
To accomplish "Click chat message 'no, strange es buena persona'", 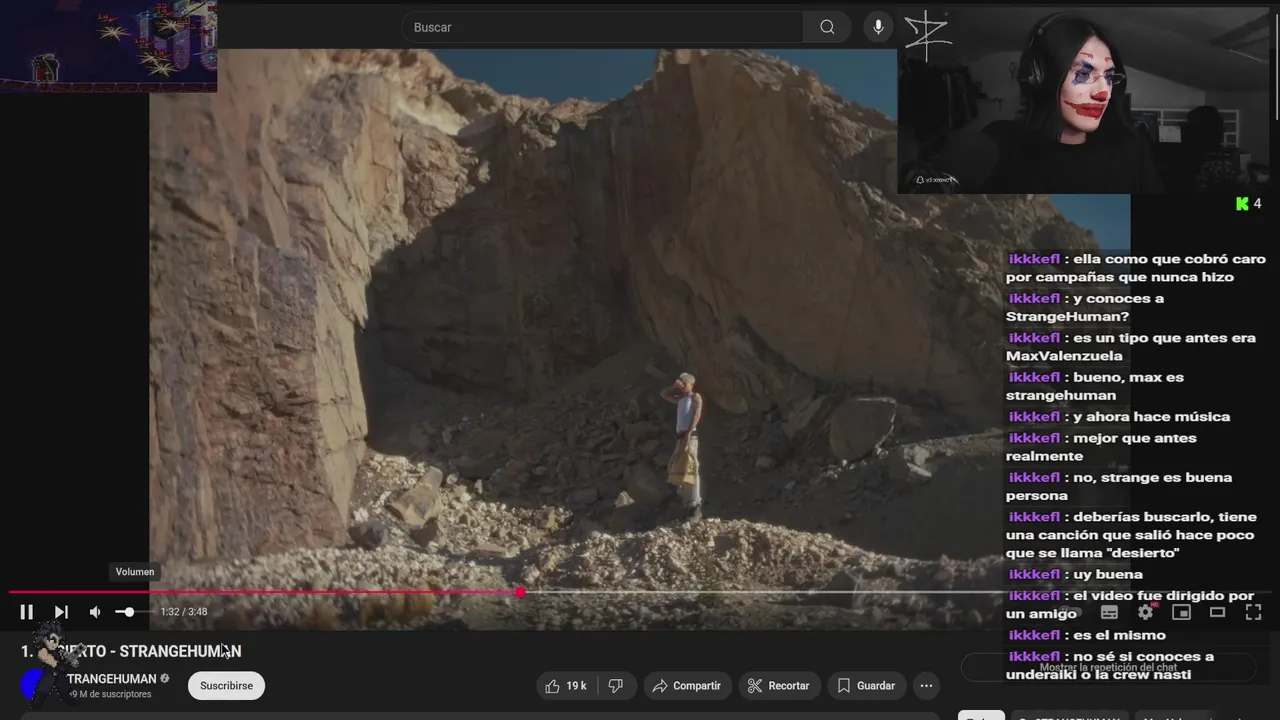I will click(1119, 486).
